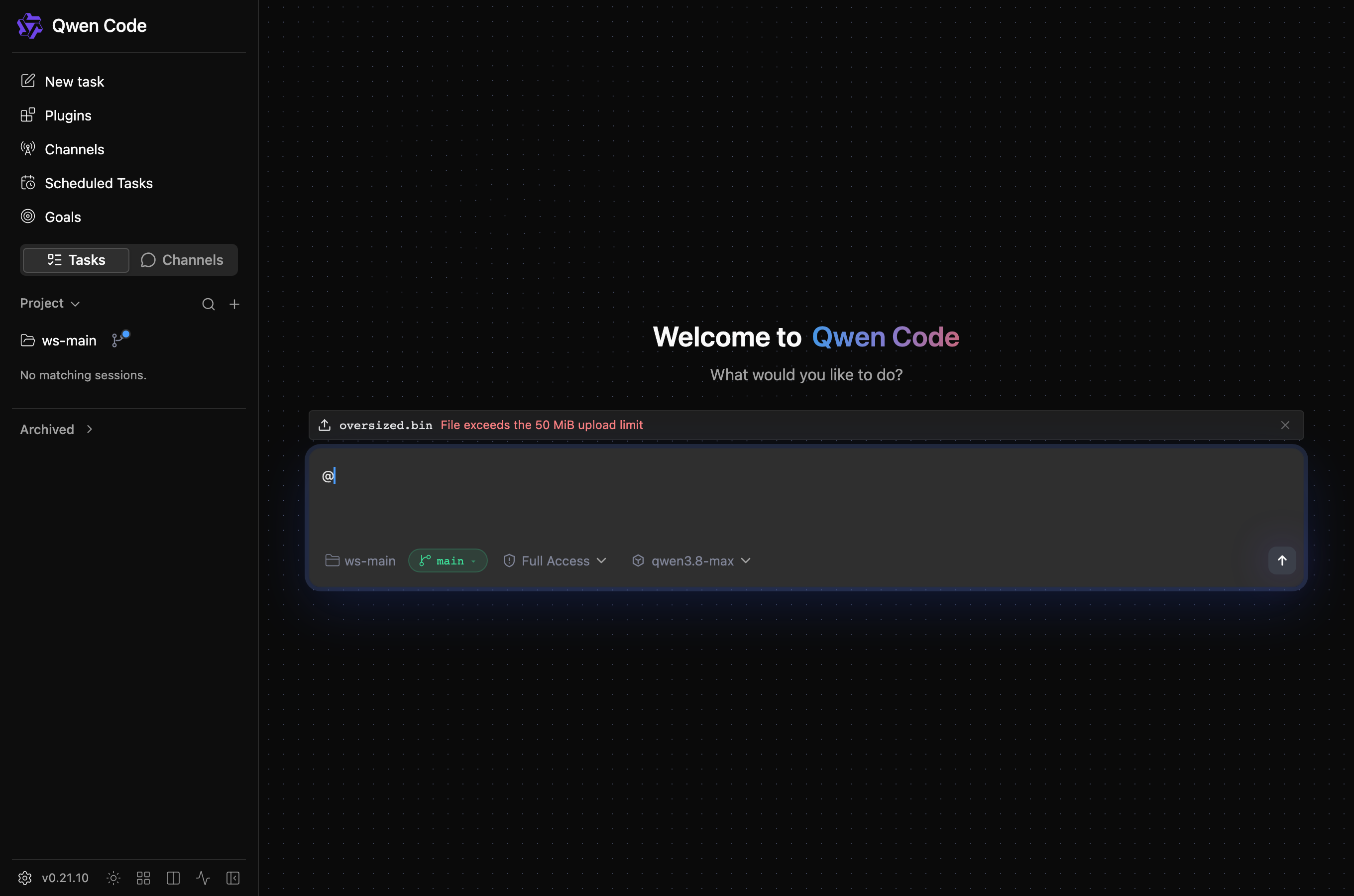Screen dimensions: 1354x896
Task: Send the prompt with arrow button
Action: (1282, 560)
